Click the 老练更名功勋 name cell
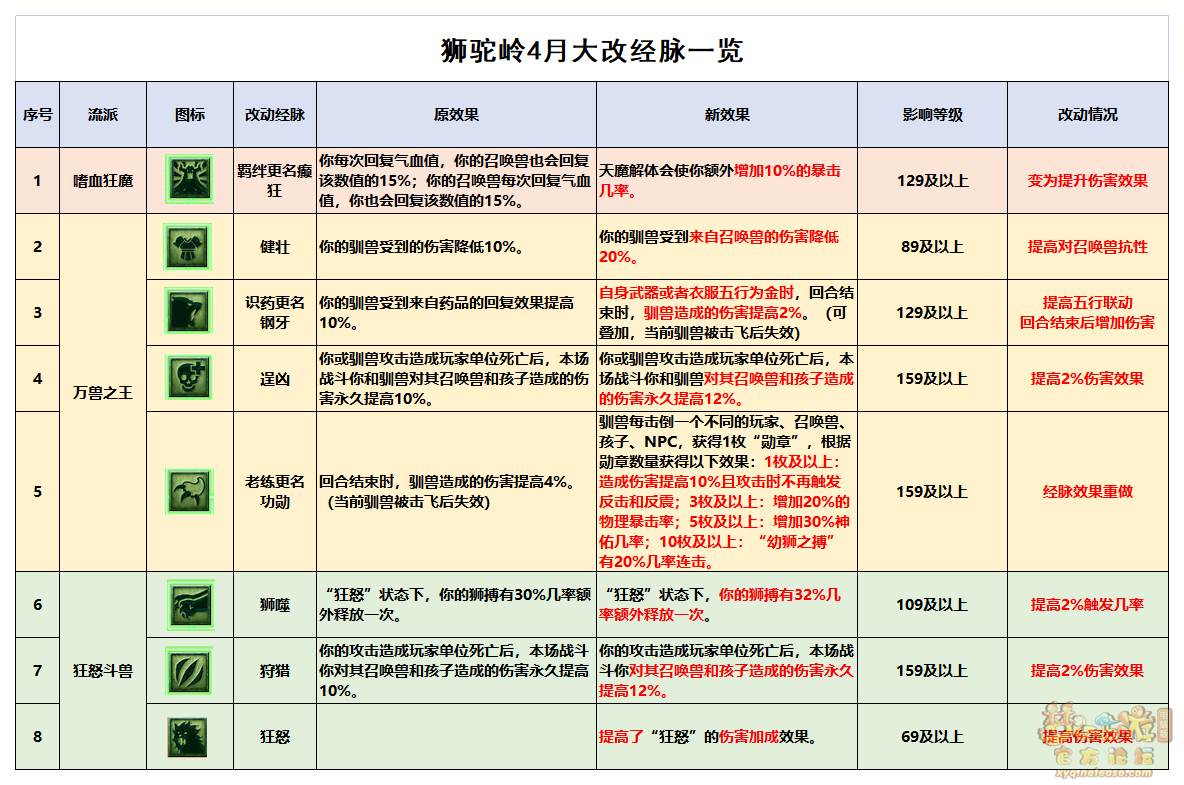 275,491
